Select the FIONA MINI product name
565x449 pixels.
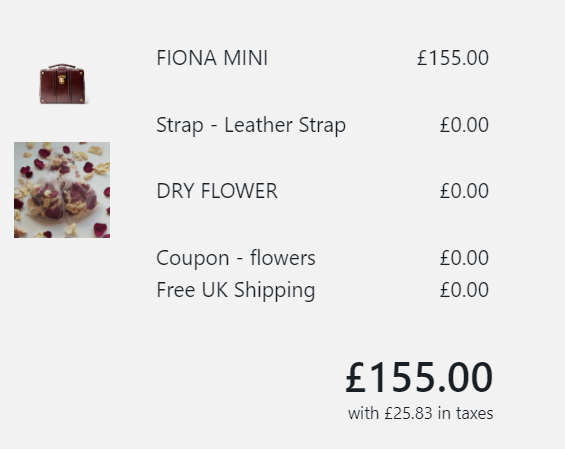[x=212, y=58]
